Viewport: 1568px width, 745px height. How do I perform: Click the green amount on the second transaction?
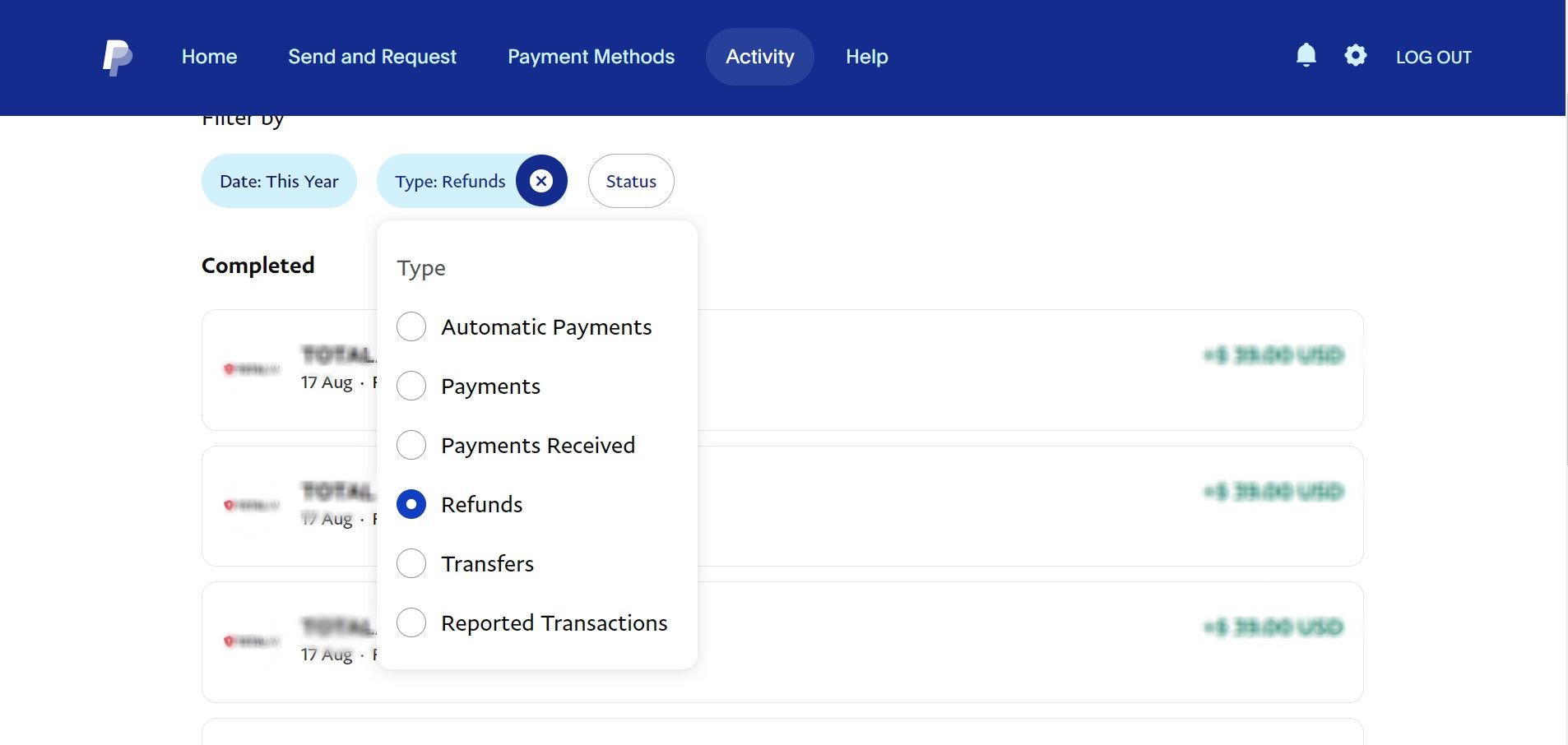pos(1272,491)
